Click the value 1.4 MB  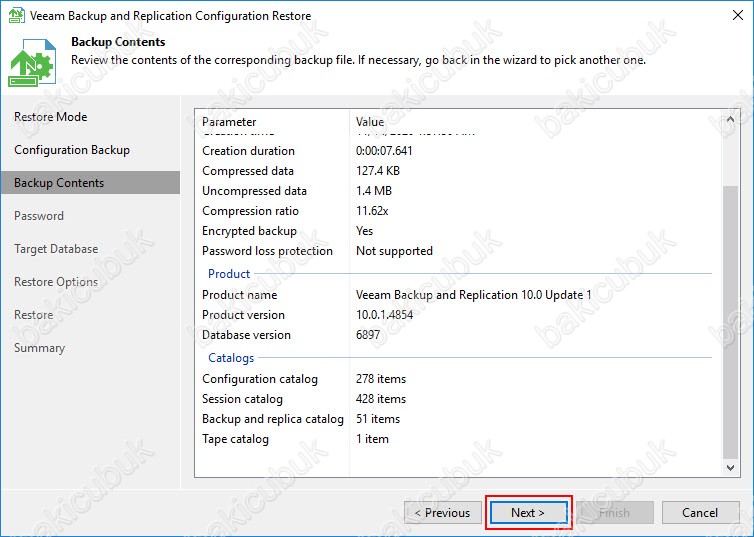pyautogui.click(x=374, y=191)
